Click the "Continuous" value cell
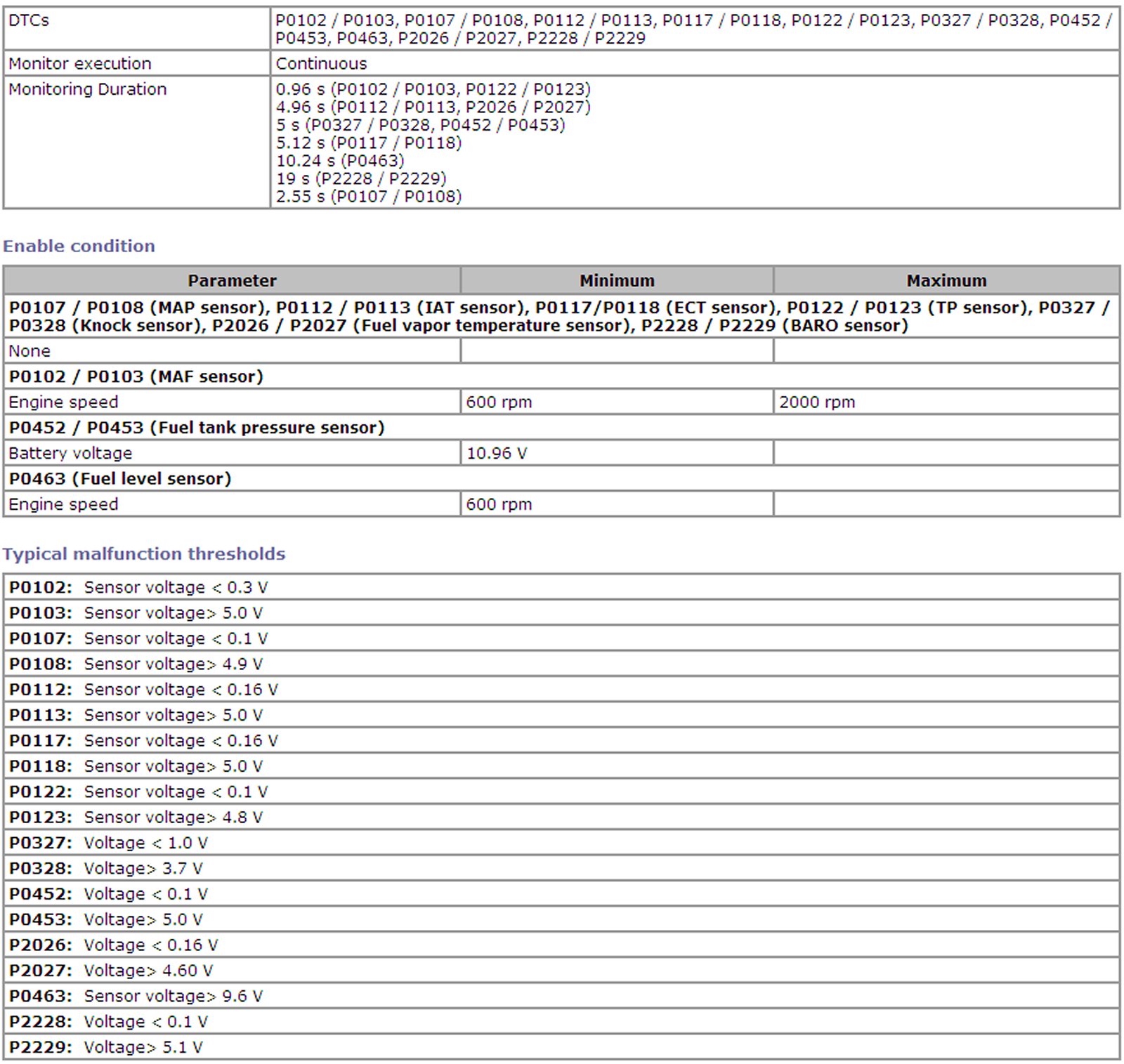The image size is (1124, 1064). coord(321,64)
